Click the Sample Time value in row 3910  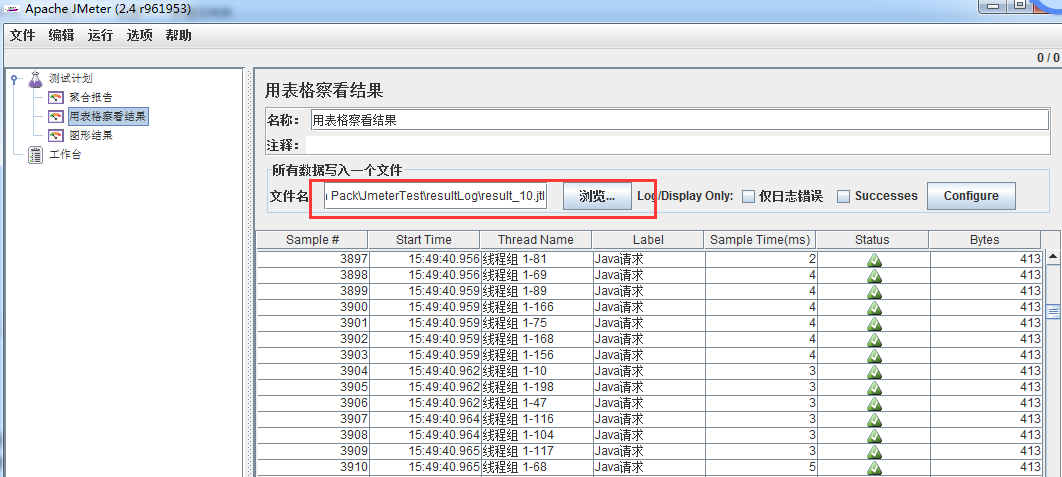(x=761, y=467)
